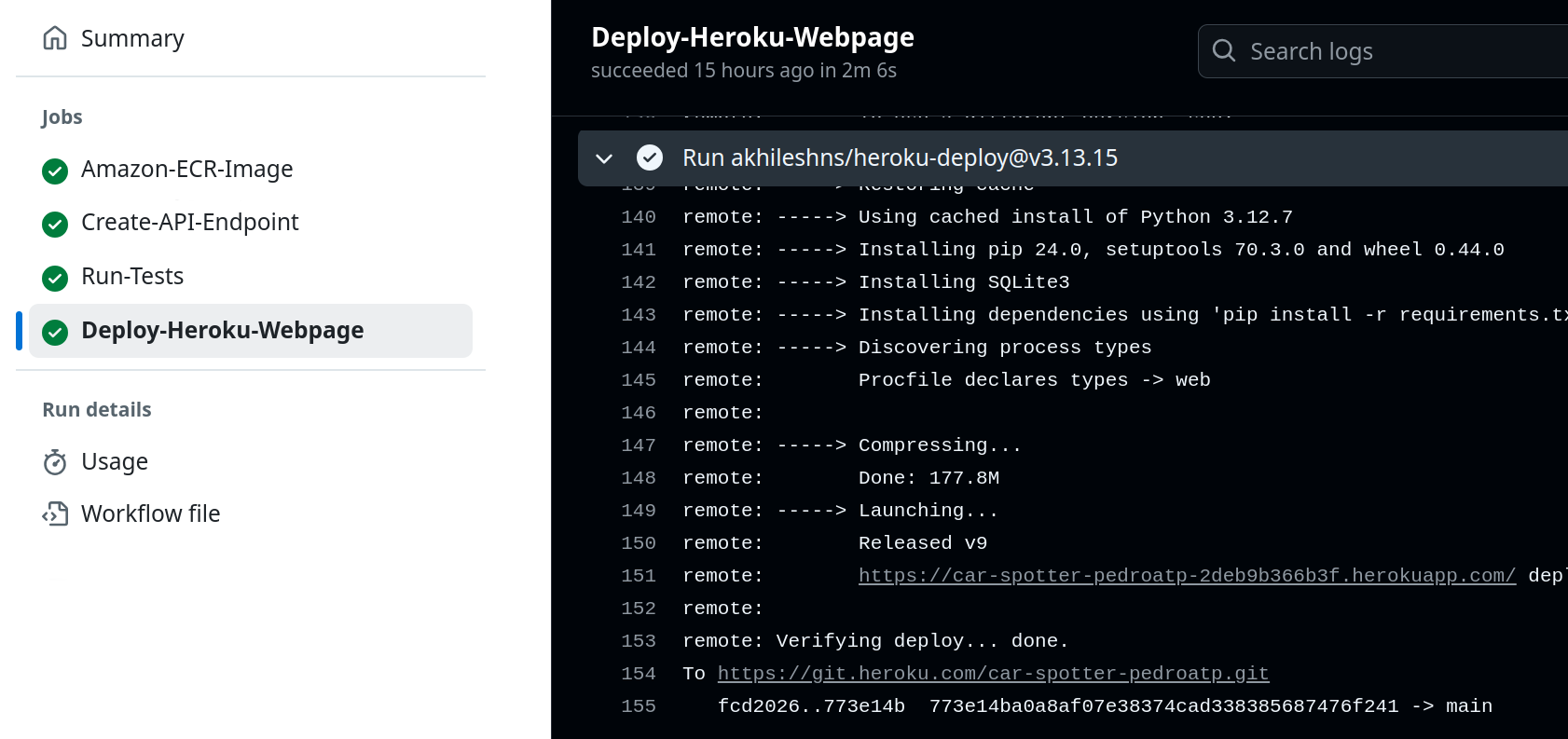This screenshot has height=739, width=1568.
Task: Click log line number 154
Action: [x=639, y=674]
